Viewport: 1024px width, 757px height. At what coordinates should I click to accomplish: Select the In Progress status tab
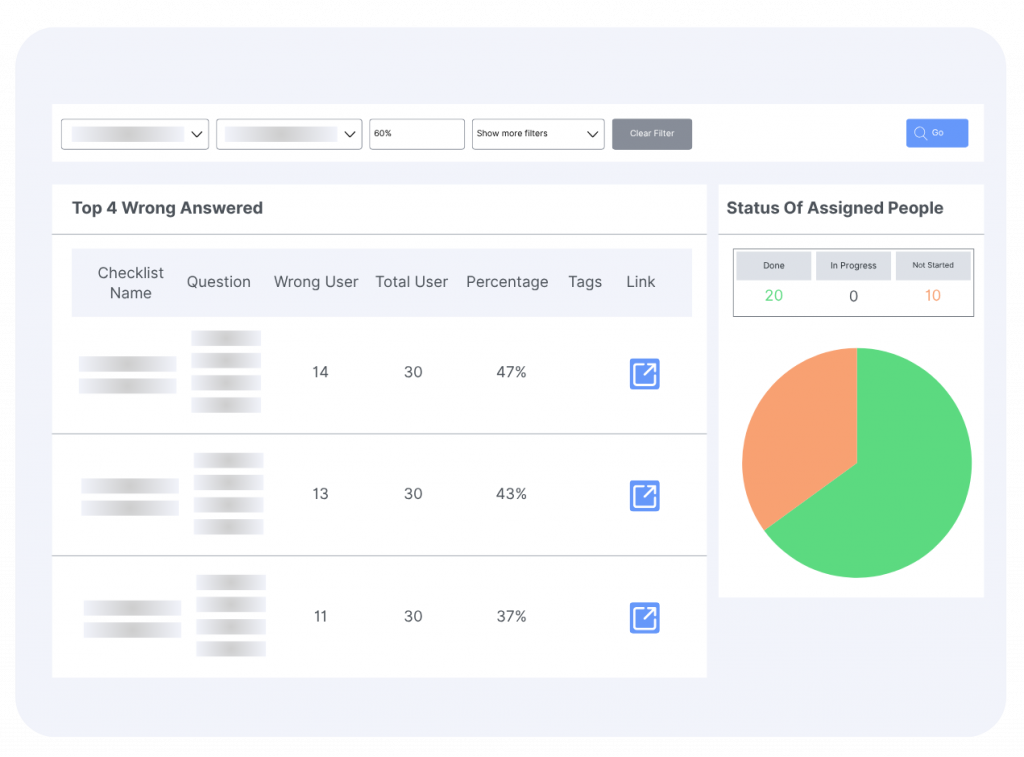point(852,266)
